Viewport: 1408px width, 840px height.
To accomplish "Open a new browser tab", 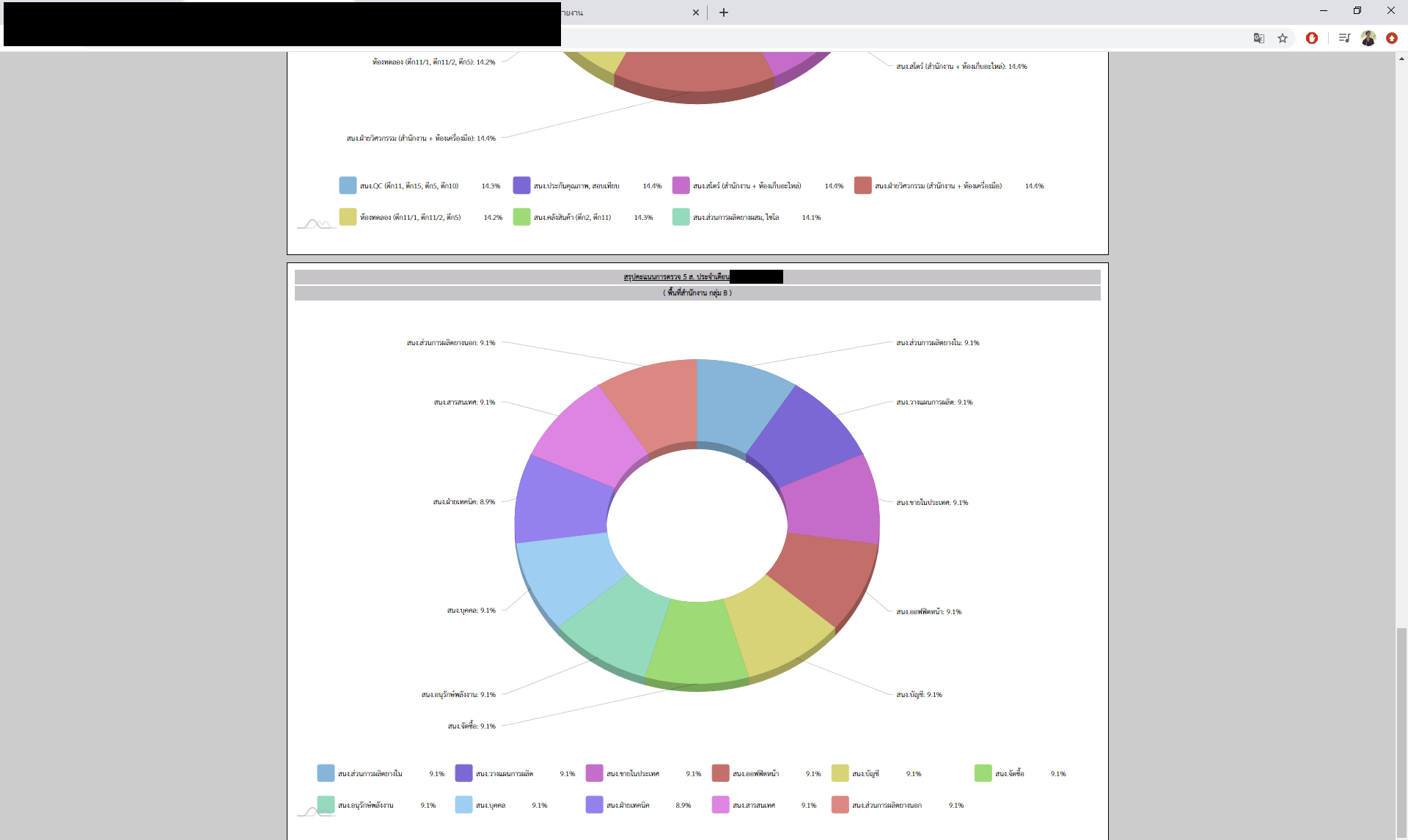I will pos(724,12).
